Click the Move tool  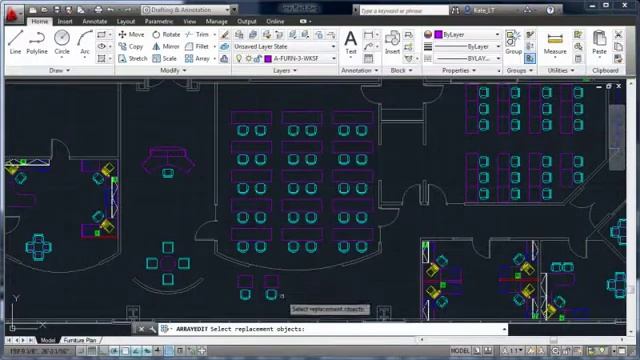(x=131, y=35)
